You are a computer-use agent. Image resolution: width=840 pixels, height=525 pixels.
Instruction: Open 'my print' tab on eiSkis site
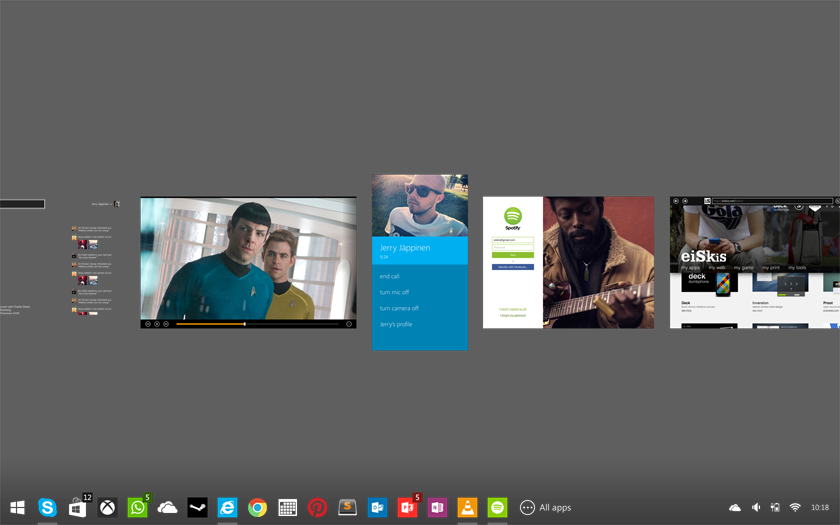[771, 268]
